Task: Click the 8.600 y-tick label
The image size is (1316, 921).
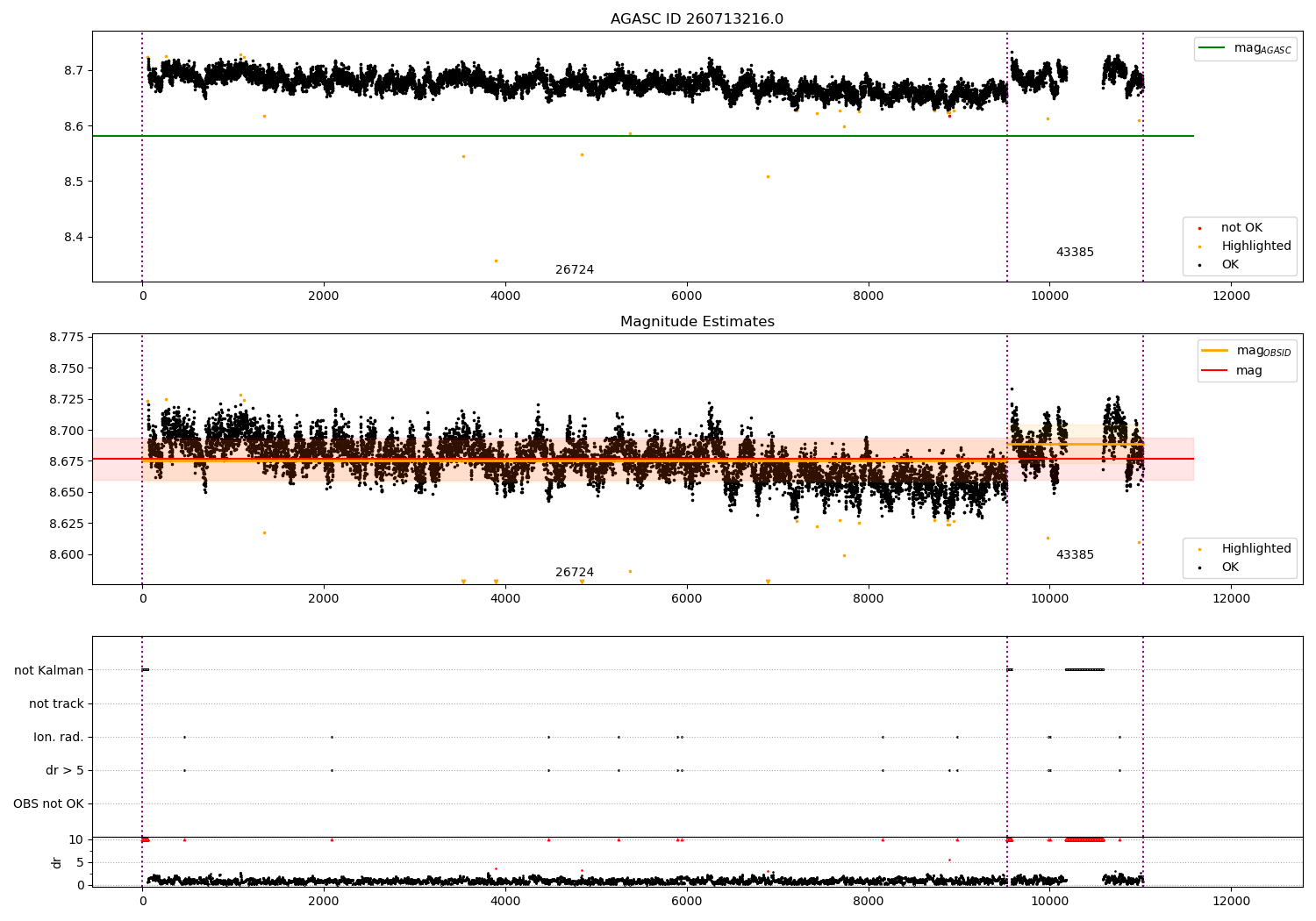Action: click(67, 555)
